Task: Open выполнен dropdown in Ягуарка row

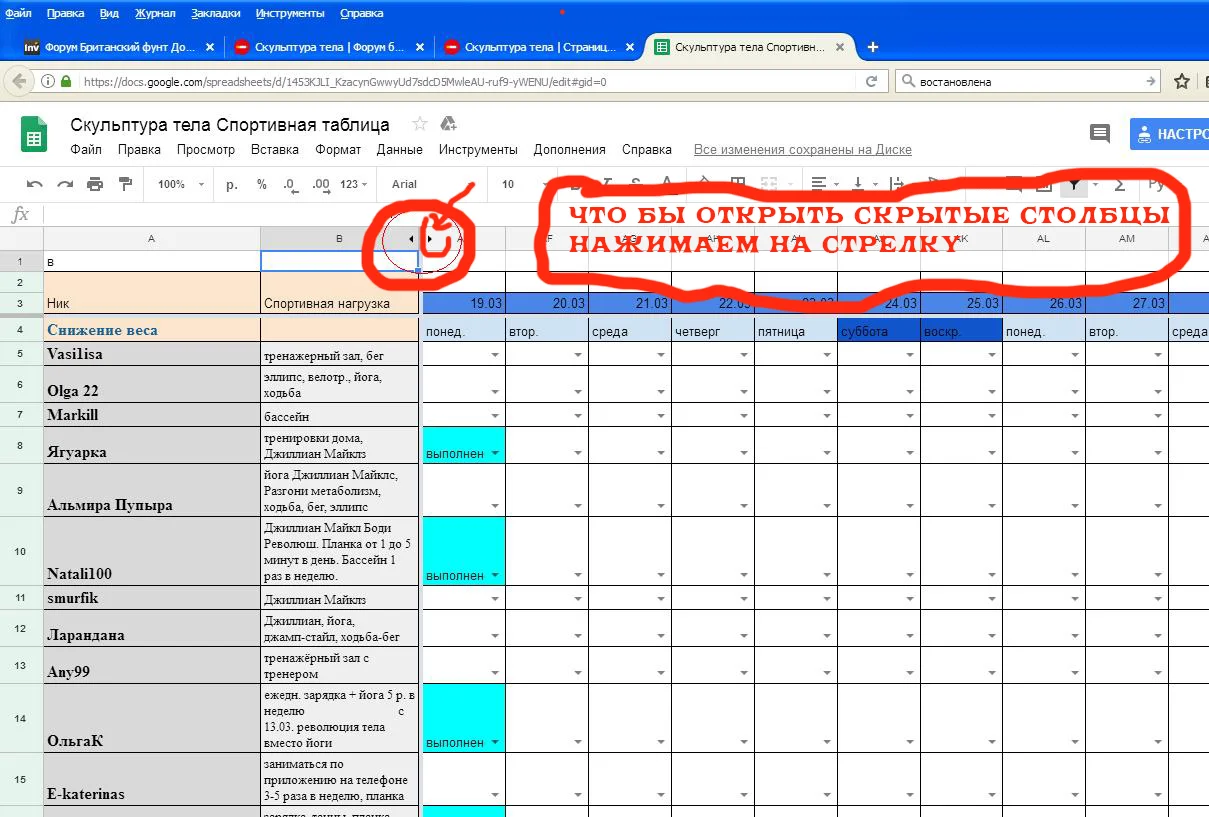Action: [x=497, y=449]
